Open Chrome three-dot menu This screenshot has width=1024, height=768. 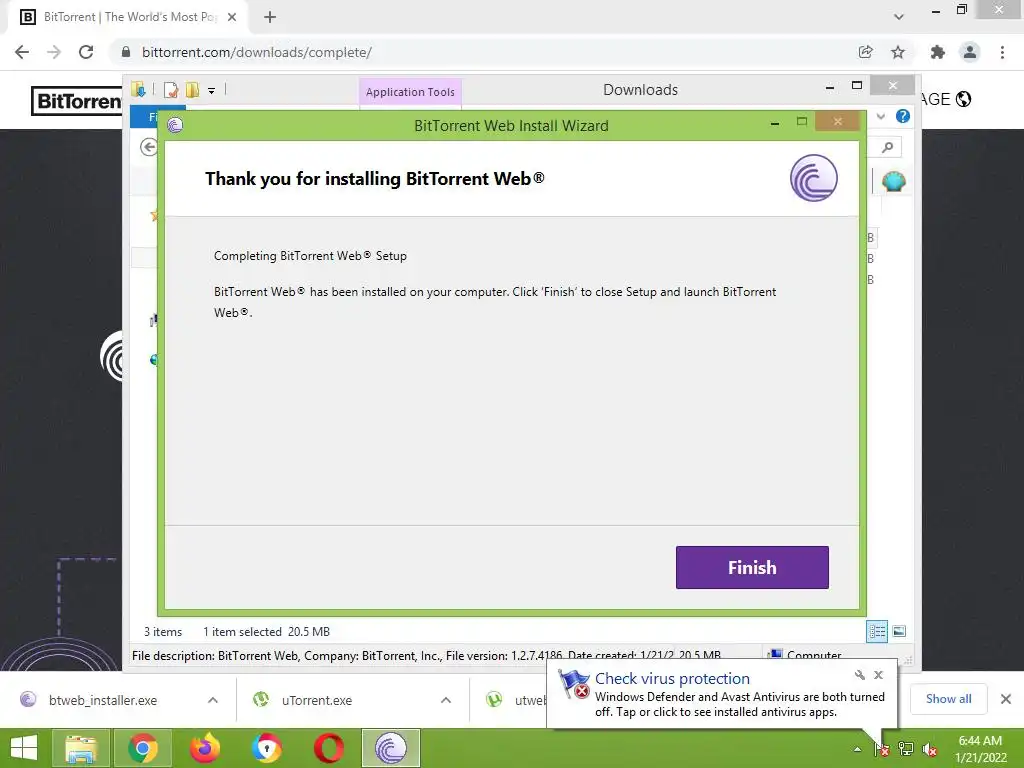tap(1002, 52)
